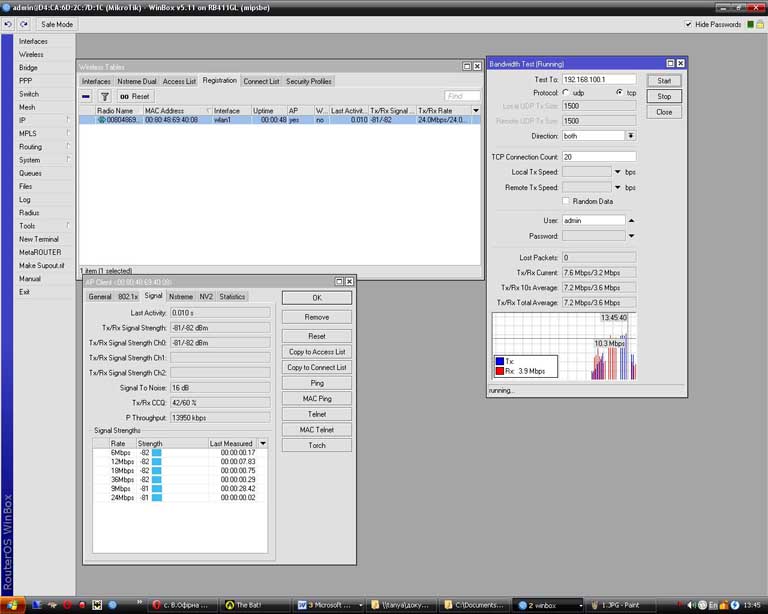
Task: Click Copy to Access List button
Action: point(317,352)
